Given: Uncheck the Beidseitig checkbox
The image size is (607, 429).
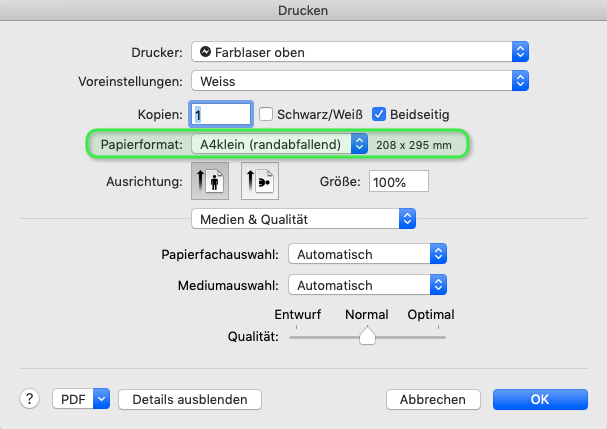Looking at the screenshot, I should tap(380, 114).
